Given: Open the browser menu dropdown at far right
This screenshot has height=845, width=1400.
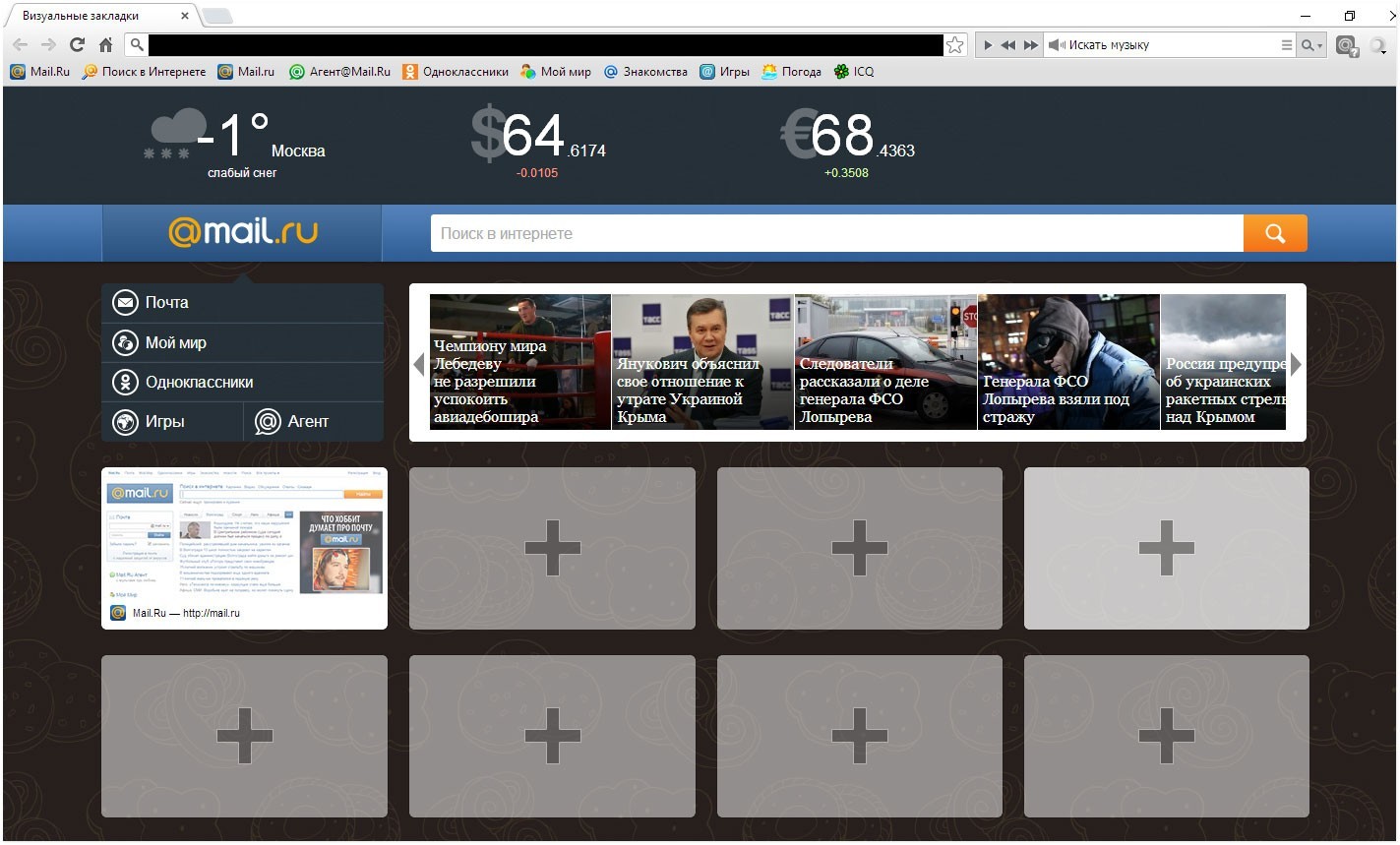Looking at the screenshot, I should click(1379, 45).
